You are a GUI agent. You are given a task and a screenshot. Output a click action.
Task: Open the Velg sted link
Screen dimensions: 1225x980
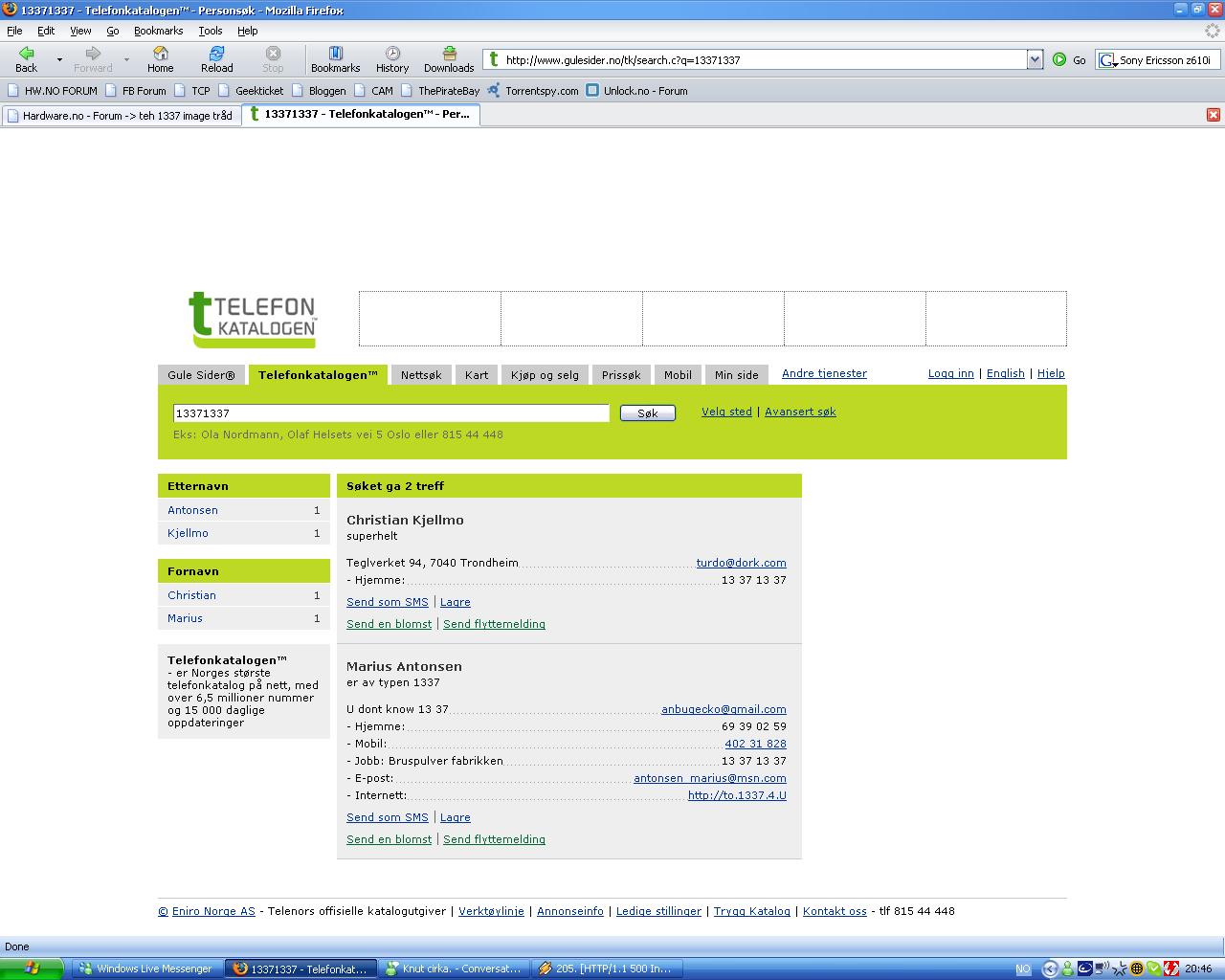[726, 412]
